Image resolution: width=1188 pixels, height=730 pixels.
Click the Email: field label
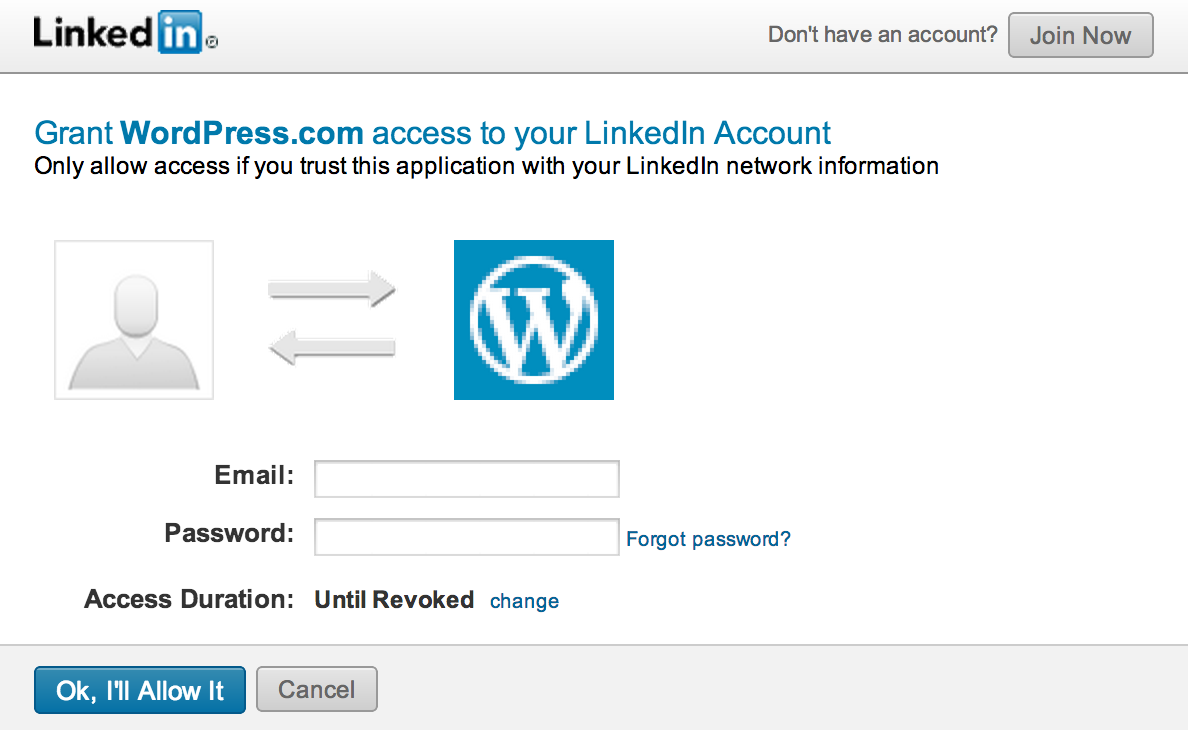pyautogui.click(x=254, y=476)
